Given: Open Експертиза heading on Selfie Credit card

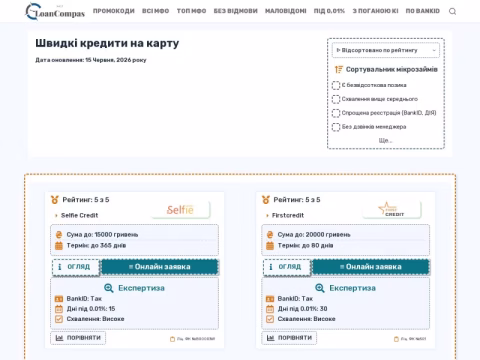Looking at the screenshot, I should tap(141, 288).
